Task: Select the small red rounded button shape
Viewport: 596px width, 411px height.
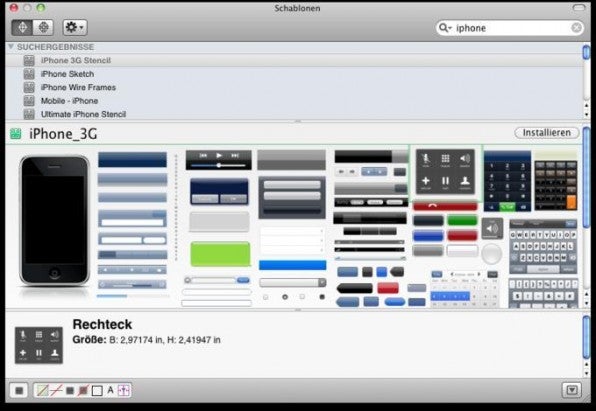Action: click(x=388, y=288)
